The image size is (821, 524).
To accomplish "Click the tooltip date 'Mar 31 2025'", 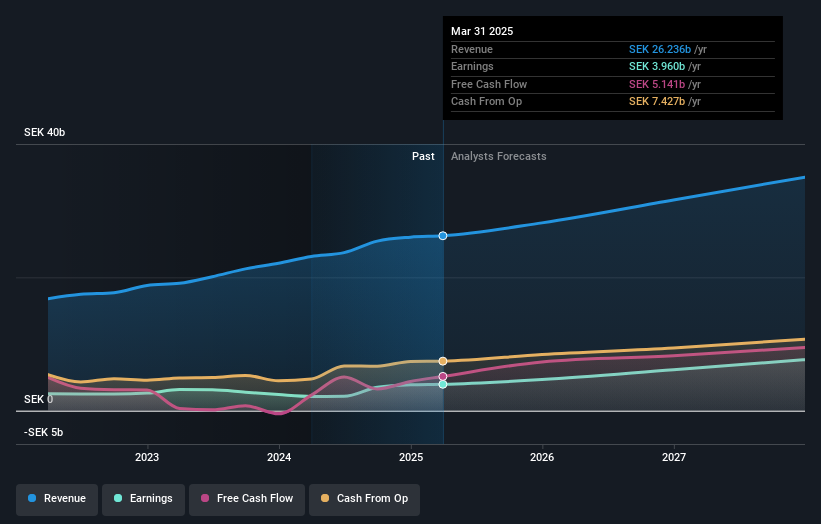I will [x=482, y=31].
